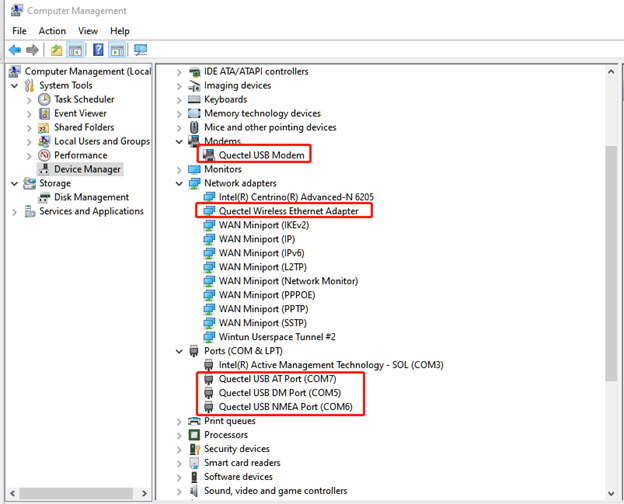
Task: Select Quectel USB Modem device
Action: 260,155
